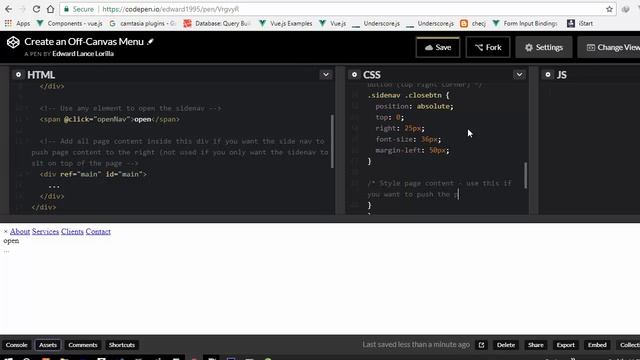Edit pen title with pencil icon
640x360 pixels.
click(150, 41)
